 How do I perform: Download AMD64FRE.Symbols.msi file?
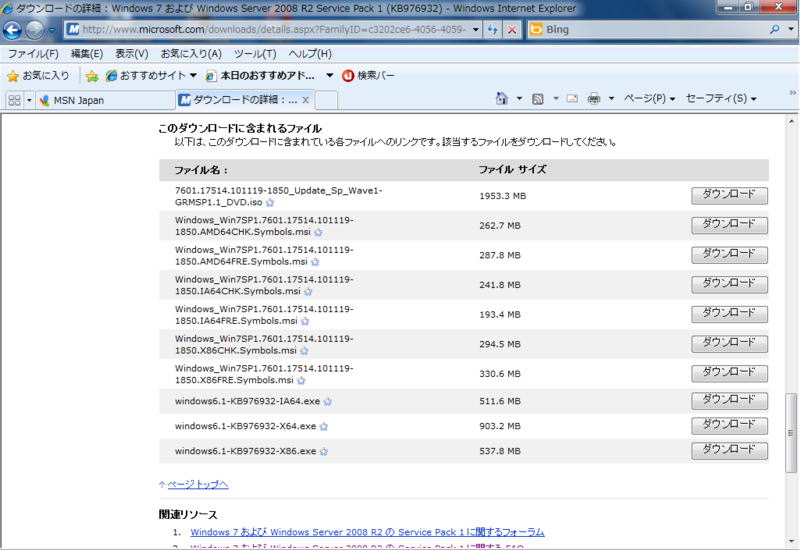click(729, 254)
